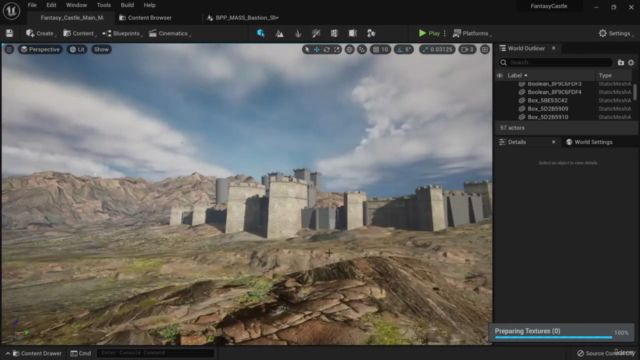Close the Details tab
Viewport: 640px width, 360px height.
click(553, 142)
